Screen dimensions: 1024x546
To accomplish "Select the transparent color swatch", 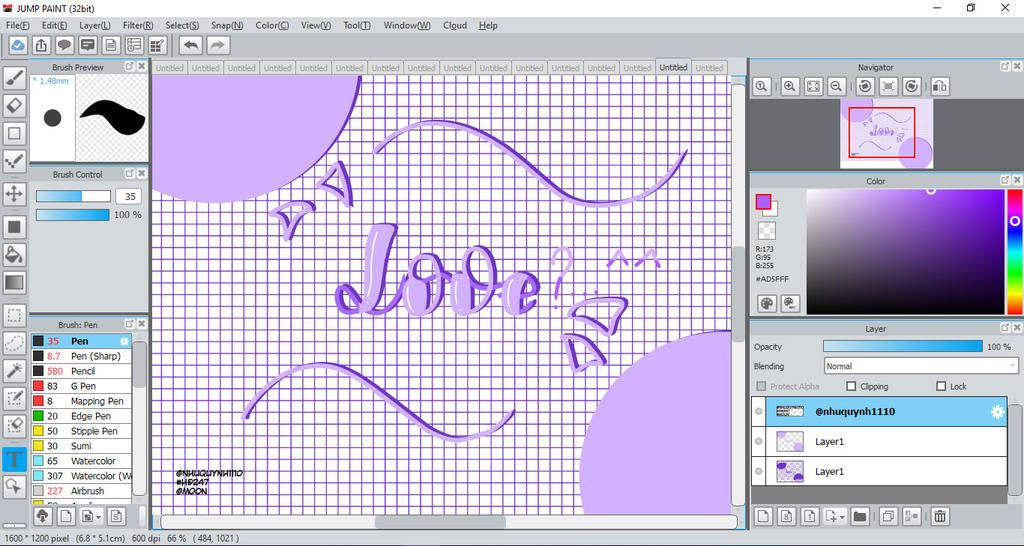I will [x=767, y=231].
